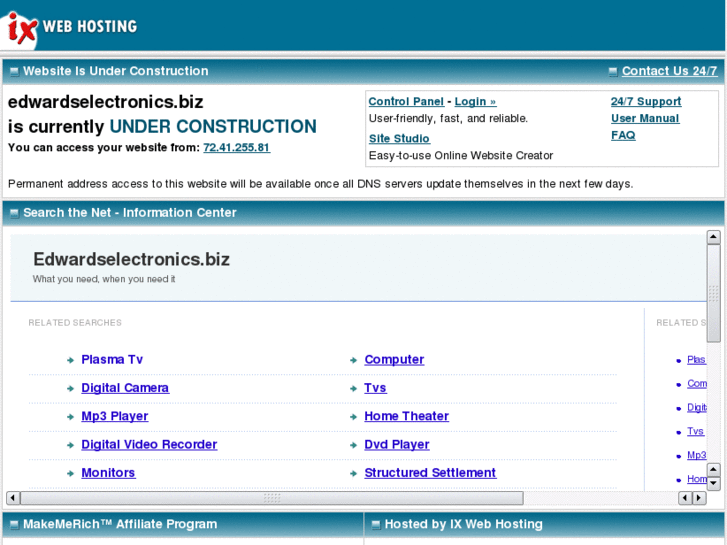Open the Dvd Player related search

[397, 445]
